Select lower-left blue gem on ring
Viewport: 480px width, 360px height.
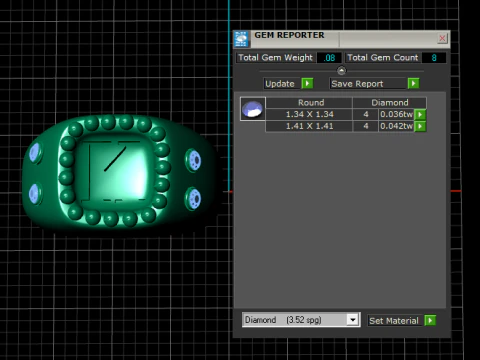tap(34, 194)
